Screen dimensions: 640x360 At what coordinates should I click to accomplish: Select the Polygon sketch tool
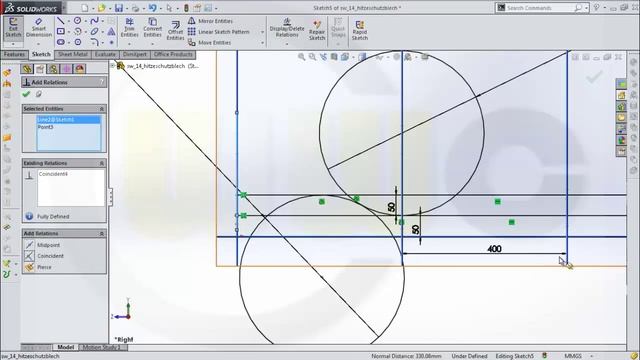coord(78,42)
